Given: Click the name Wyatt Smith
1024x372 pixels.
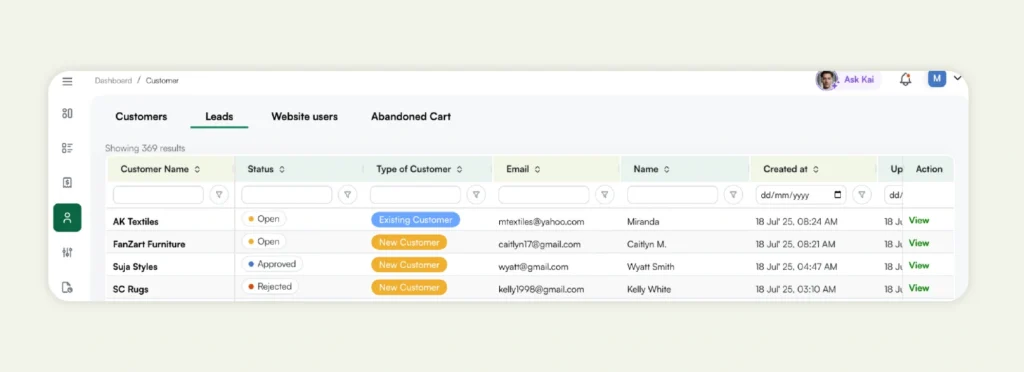Looking at the screenshot, I should [x=651, y=267].
